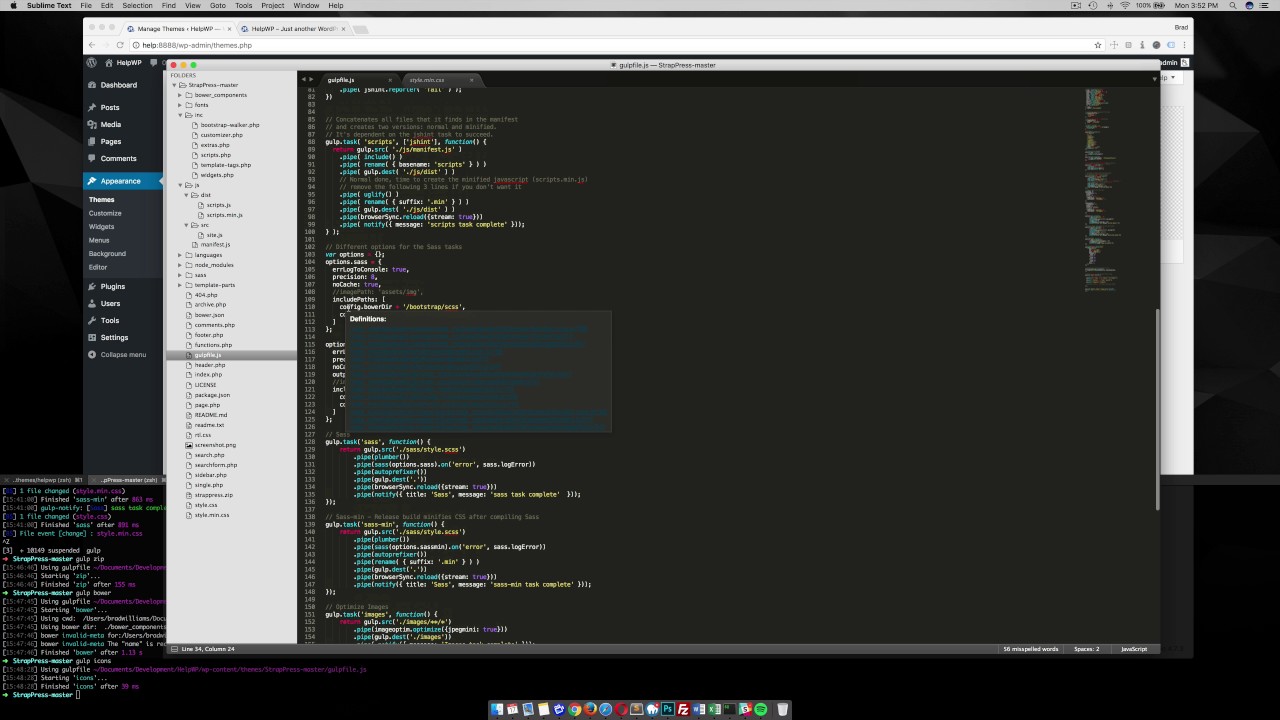Open the Trash in the Dock
The width and height of the screenshot is (1280, 720).
click(x=783, y=709)
